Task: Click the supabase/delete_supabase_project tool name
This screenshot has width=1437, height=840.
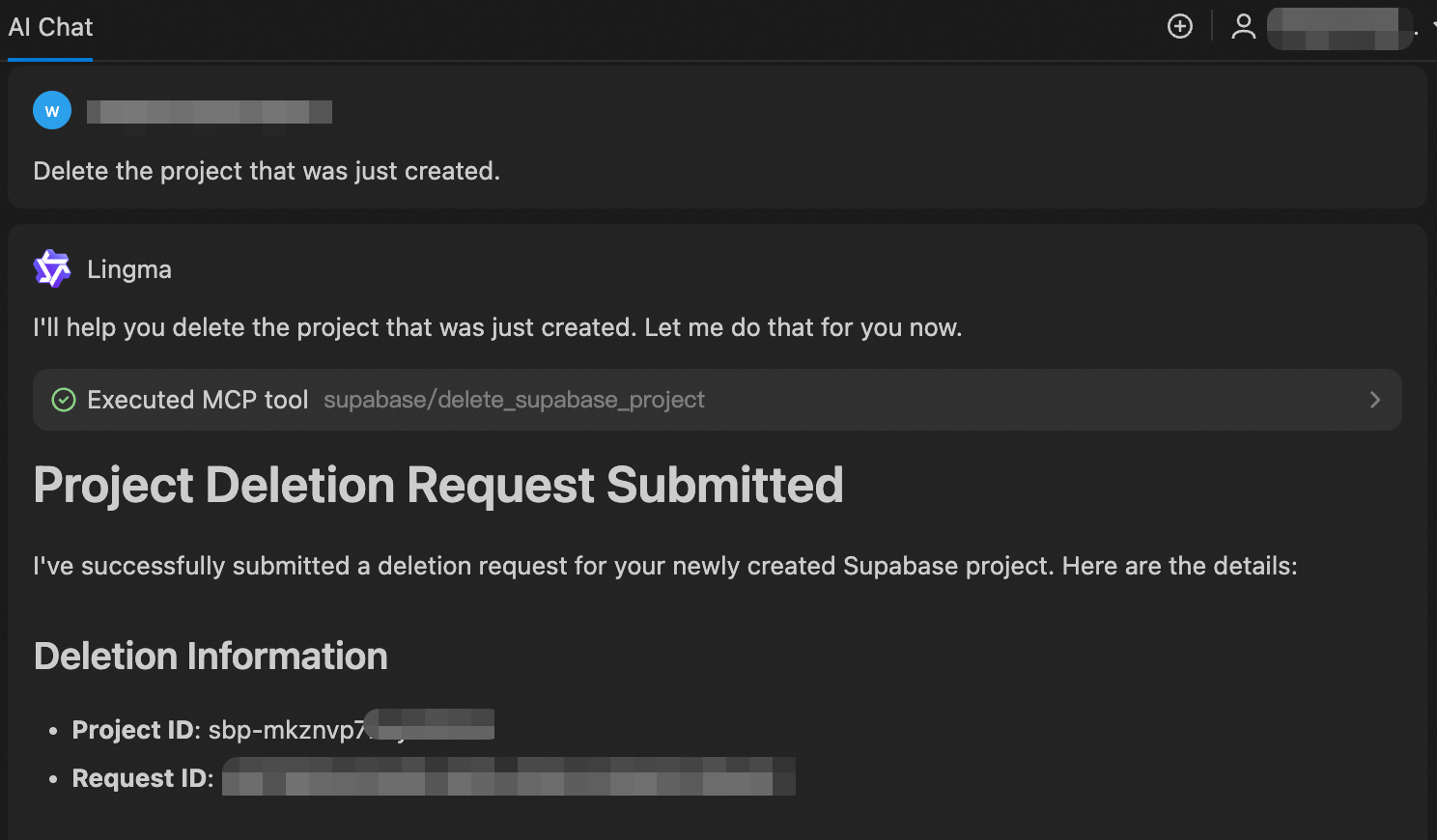Action: click(x=514, y=400)
